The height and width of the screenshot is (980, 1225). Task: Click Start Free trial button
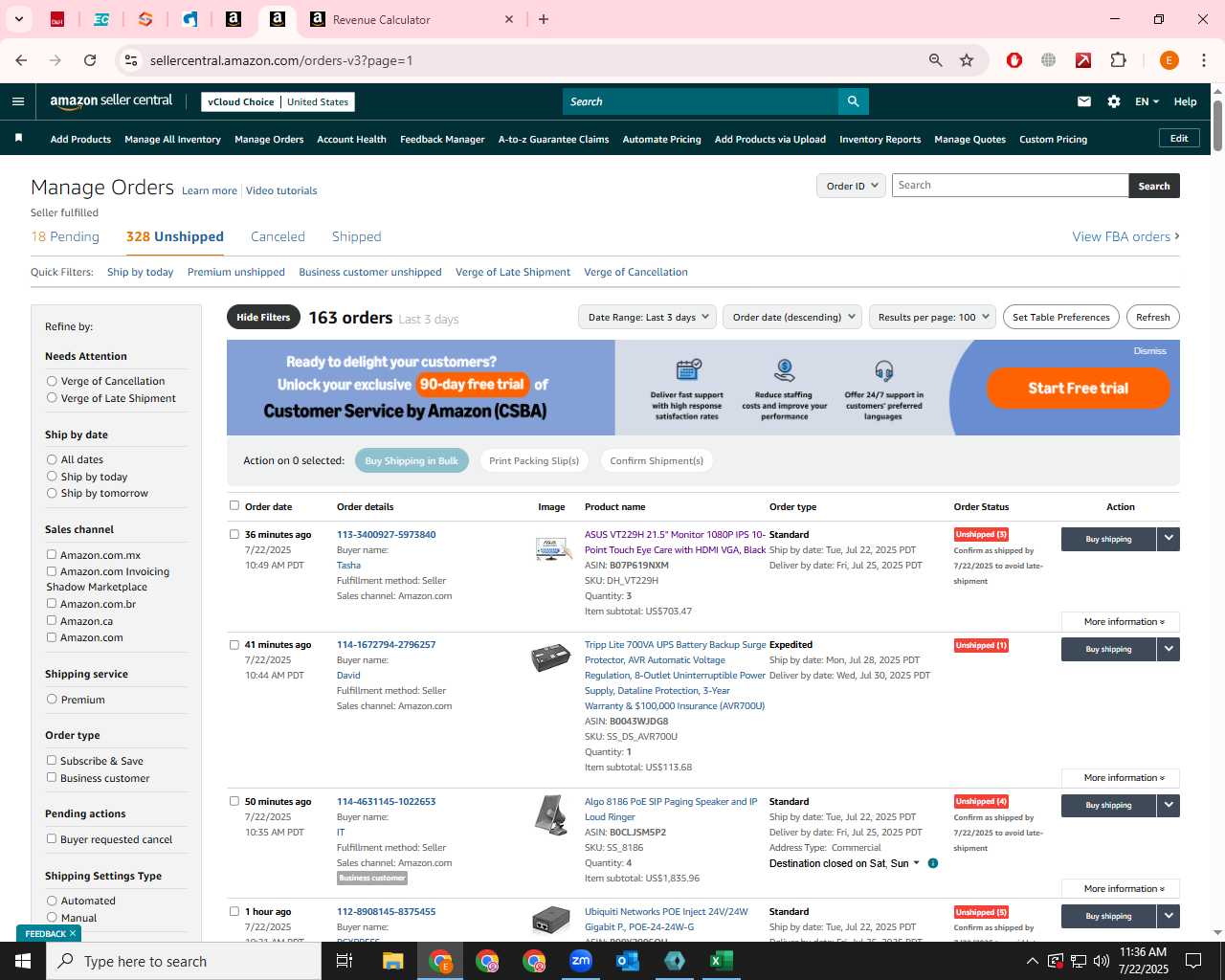click(x=1078, y=388)
